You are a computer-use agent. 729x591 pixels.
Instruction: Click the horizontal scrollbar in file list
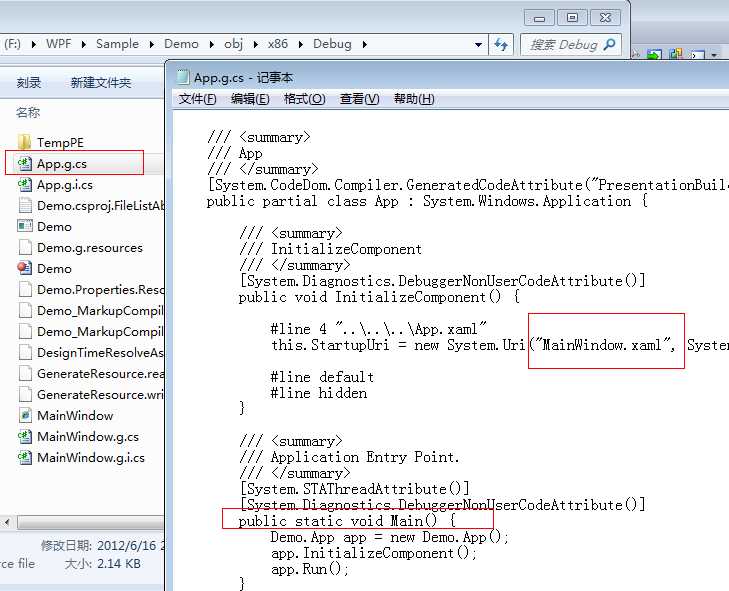[x=91, y=523]
